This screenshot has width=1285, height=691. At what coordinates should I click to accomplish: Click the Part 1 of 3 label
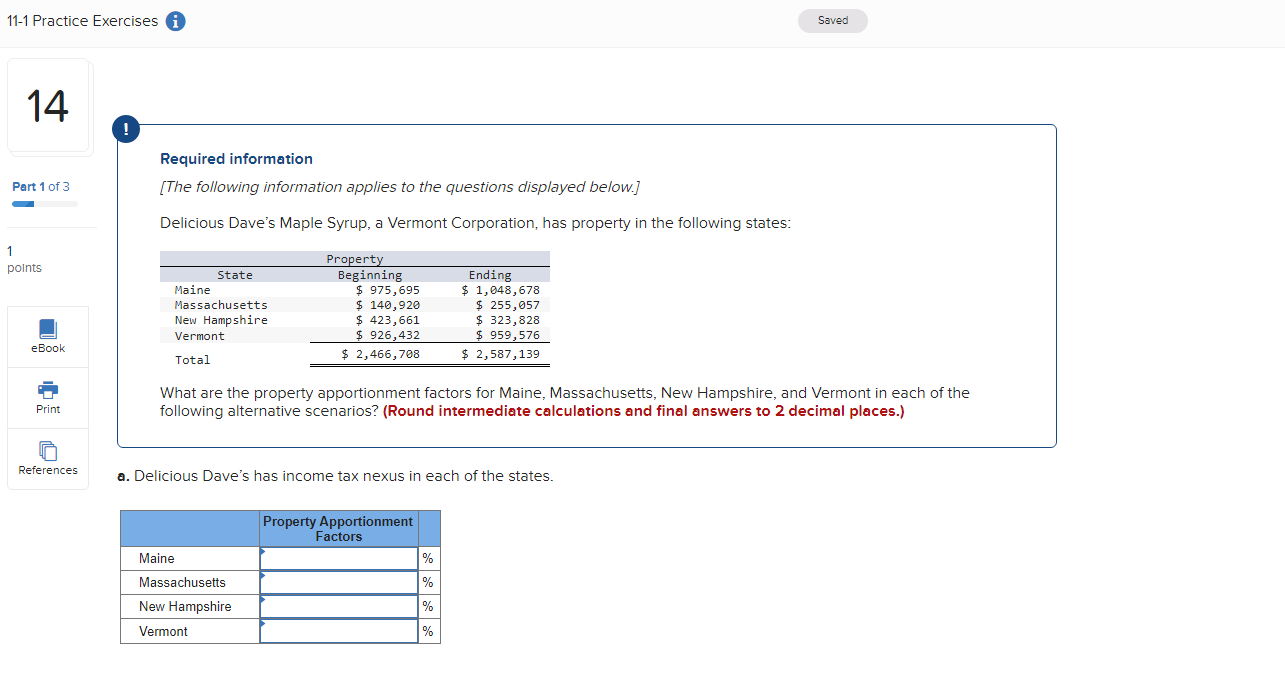pyautogui.click(x=41, y=187)
